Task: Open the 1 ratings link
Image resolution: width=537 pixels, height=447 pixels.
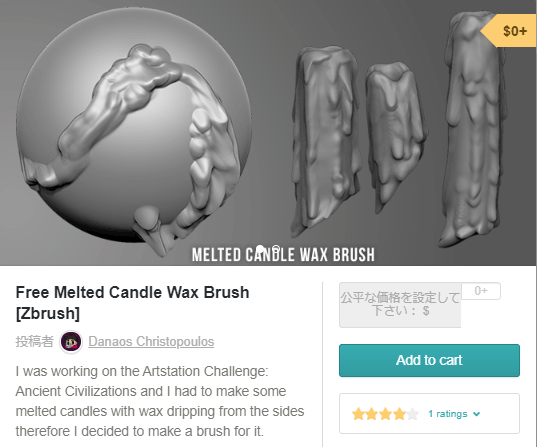Action: (448, 414)
